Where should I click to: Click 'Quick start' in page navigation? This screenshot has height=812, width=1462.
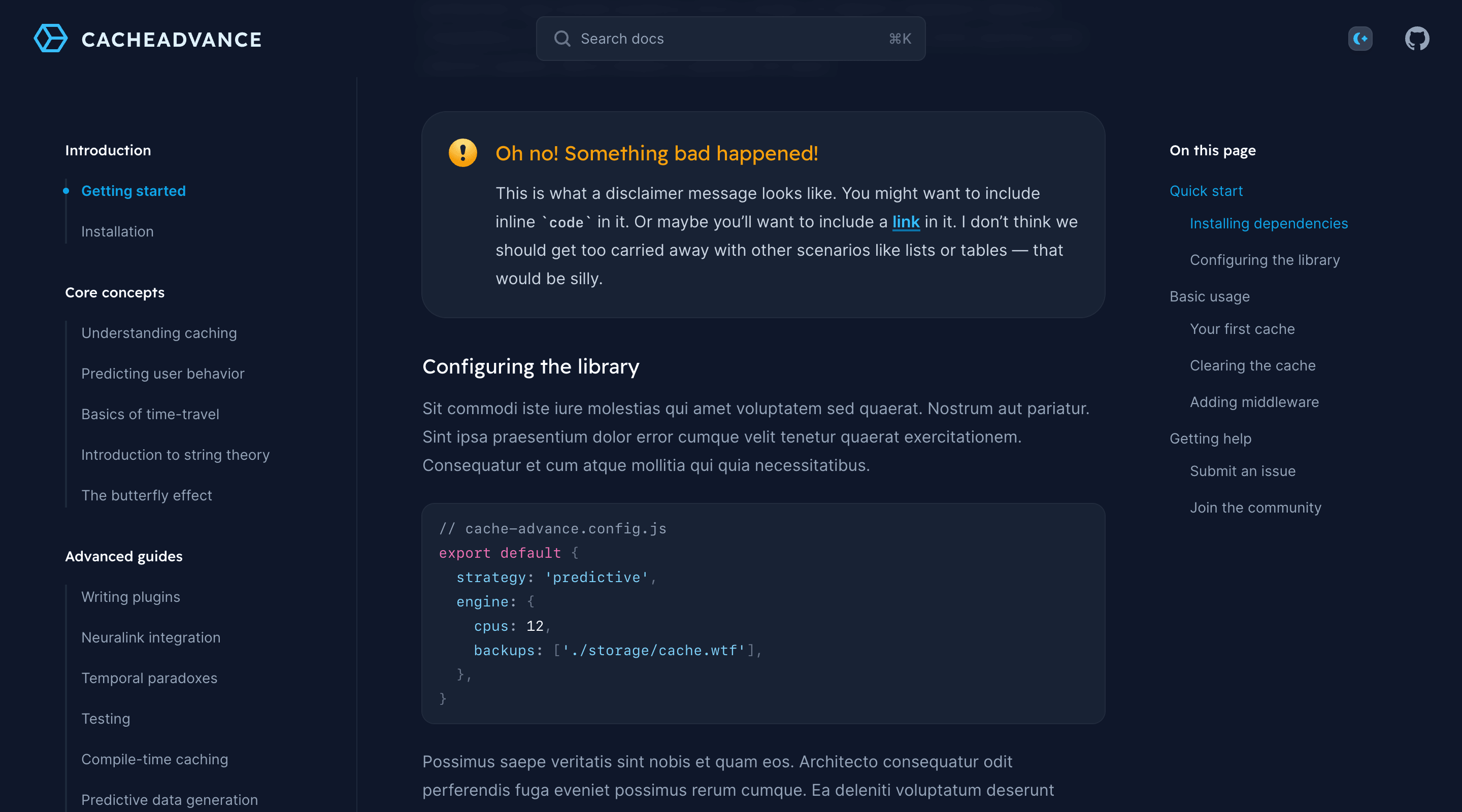(x=1206, y=191)
